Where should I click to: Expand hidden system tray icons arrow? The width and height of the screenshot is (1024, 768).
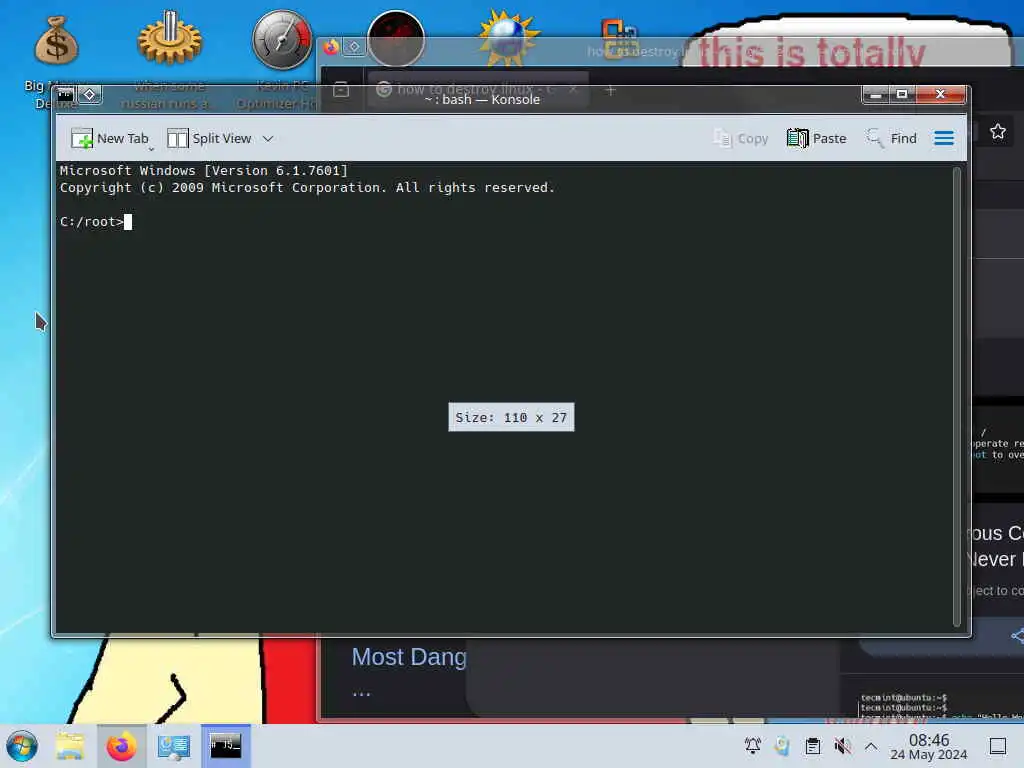871,746
